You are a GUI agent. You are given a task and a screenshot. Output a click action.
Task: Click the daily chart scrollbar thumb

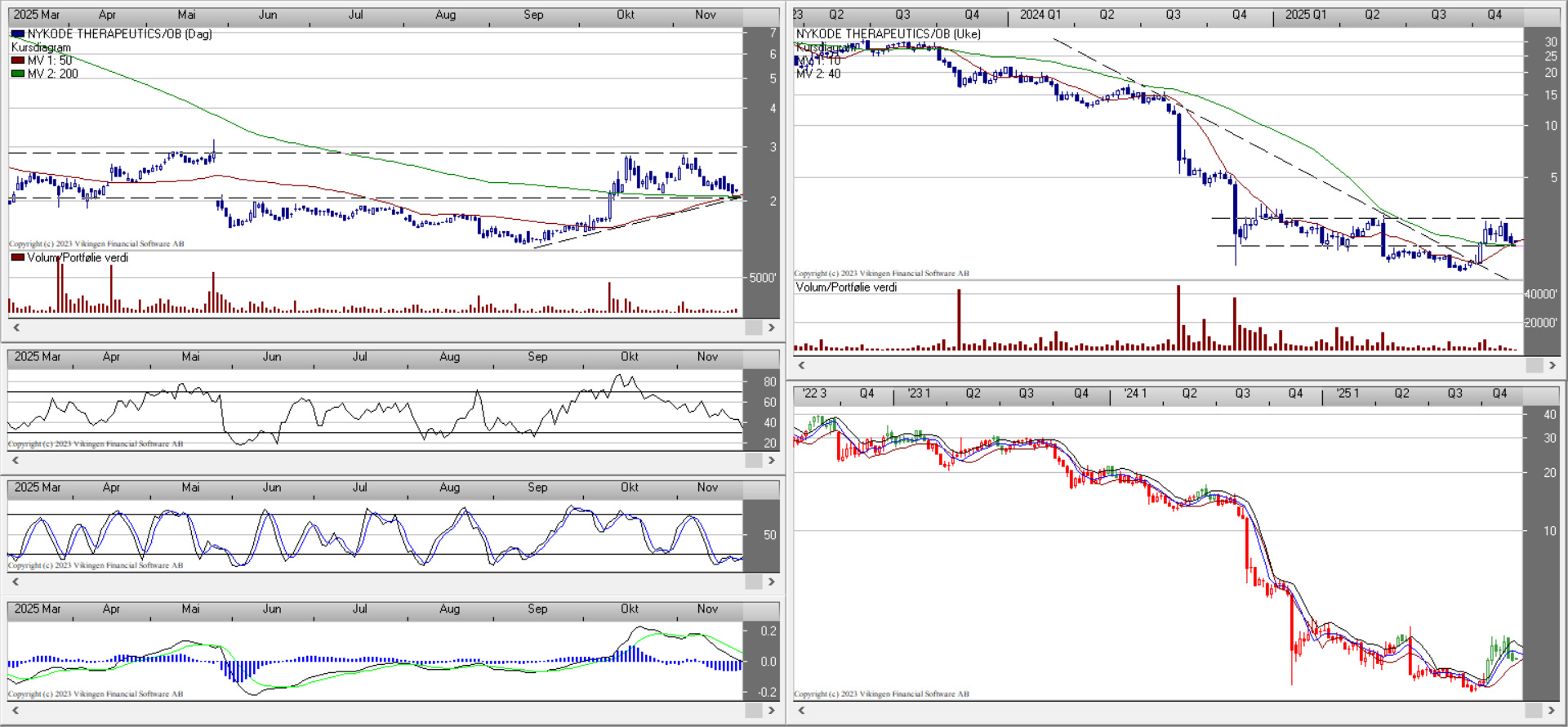click(753, 328)
